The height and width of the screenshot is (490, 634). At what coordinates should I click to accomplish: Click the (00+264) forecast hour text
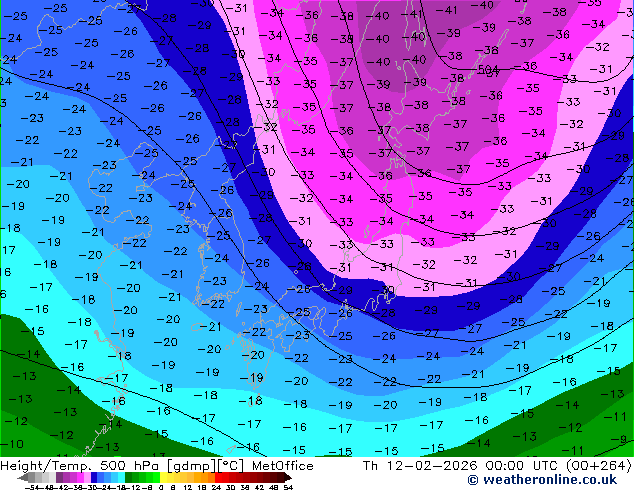pos(600,466)
